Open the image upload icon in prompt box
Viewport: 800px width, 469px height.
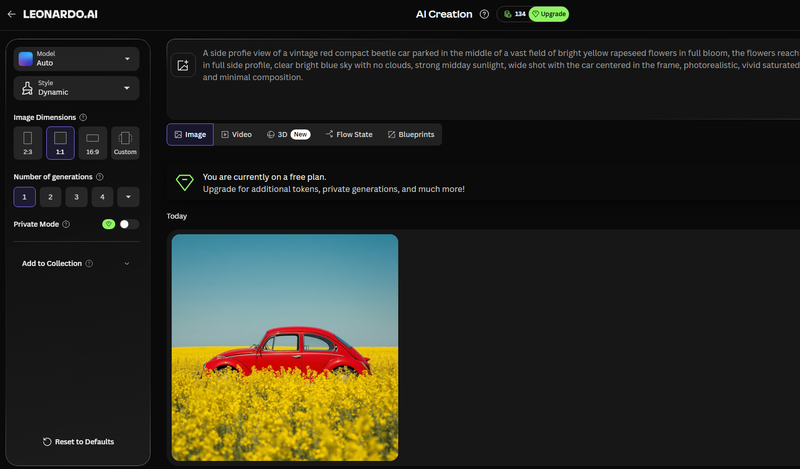pyautogui.click(x=183, y=65)
